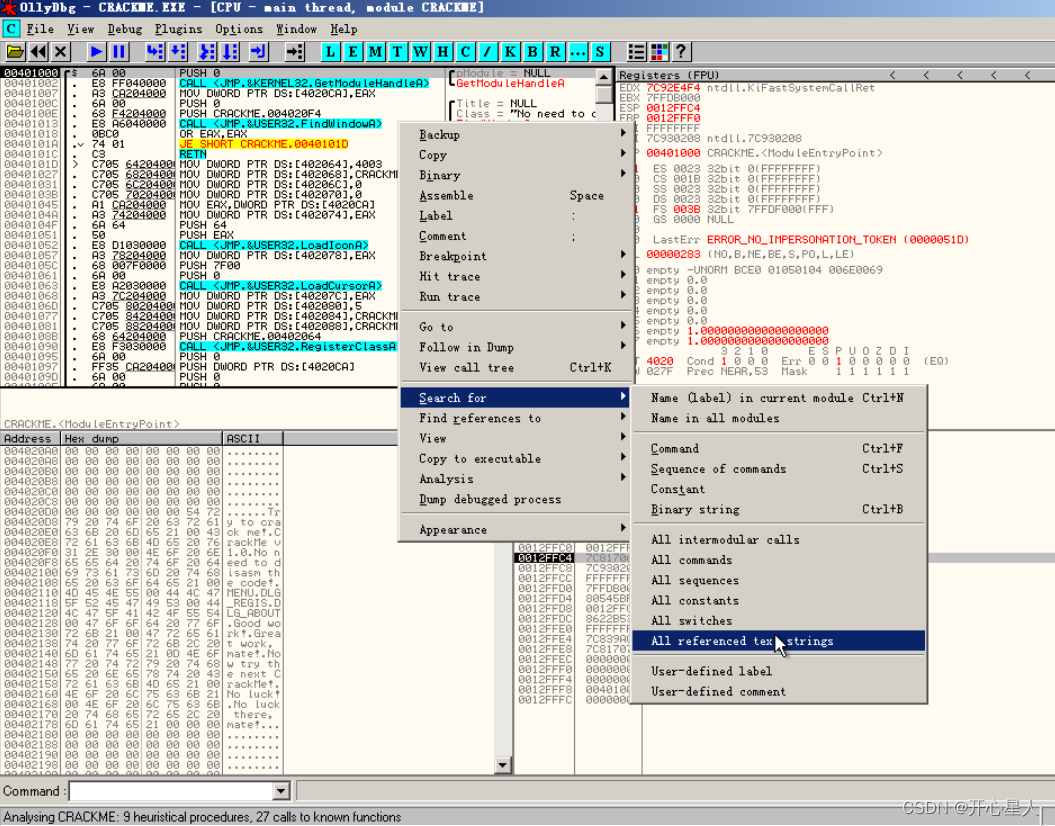Open Source window with S button
The image size is (1055, 826).
[x=599, y=52]
